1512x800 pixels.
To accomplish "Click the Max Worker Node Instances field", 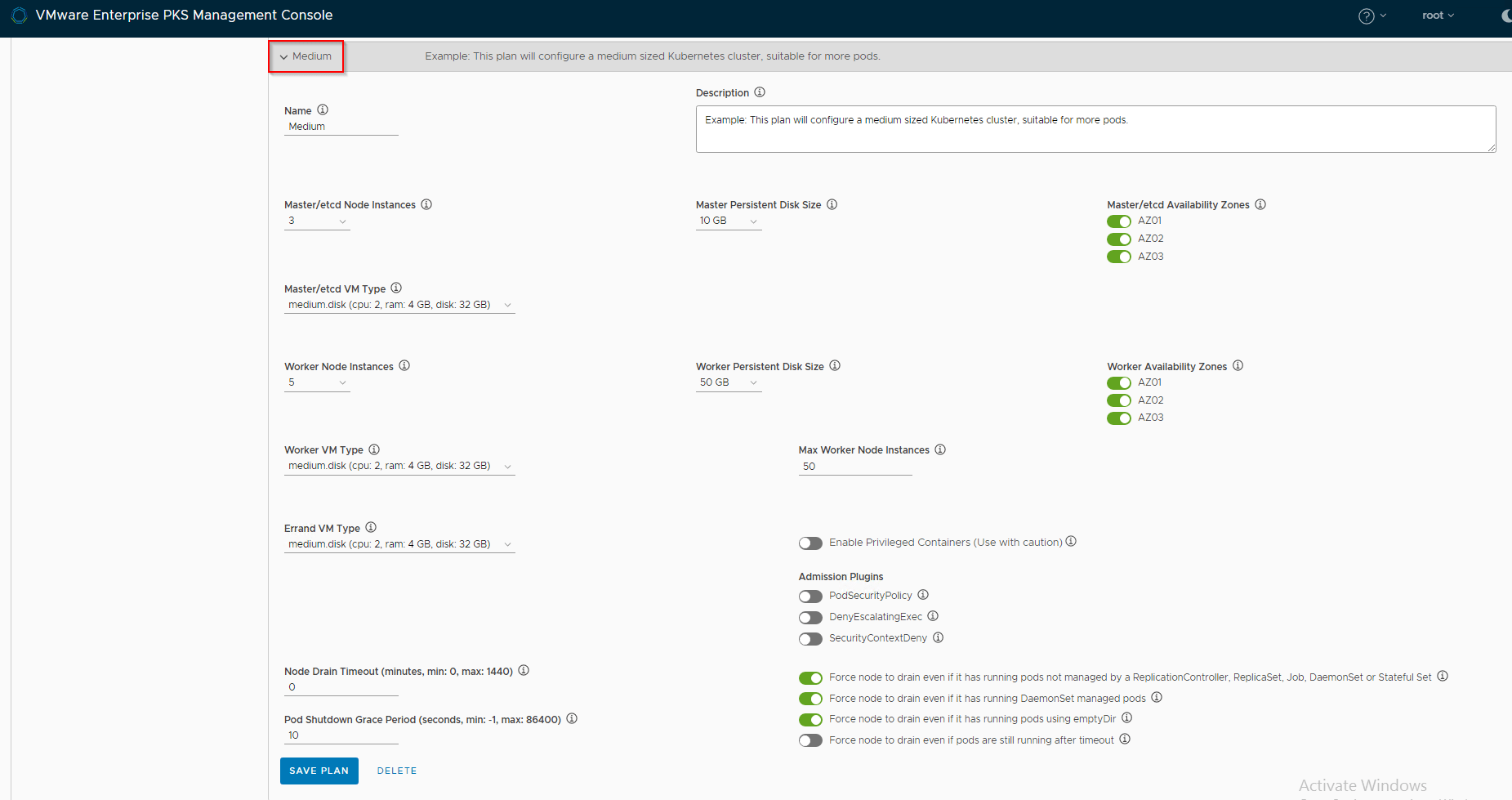I will click(855, 467).
